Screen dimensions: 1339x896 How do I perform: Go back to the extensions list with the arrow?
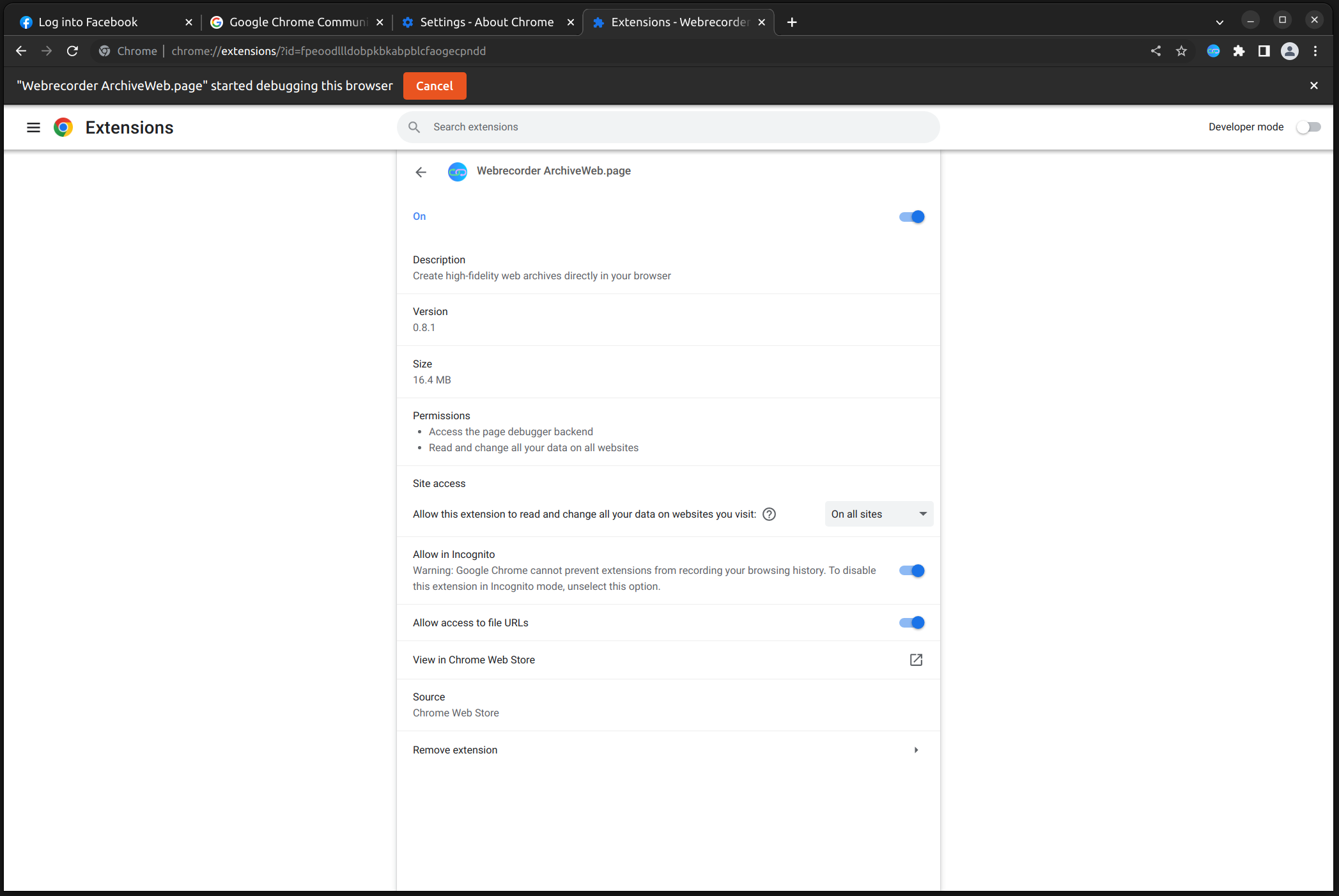coord(421,172)
